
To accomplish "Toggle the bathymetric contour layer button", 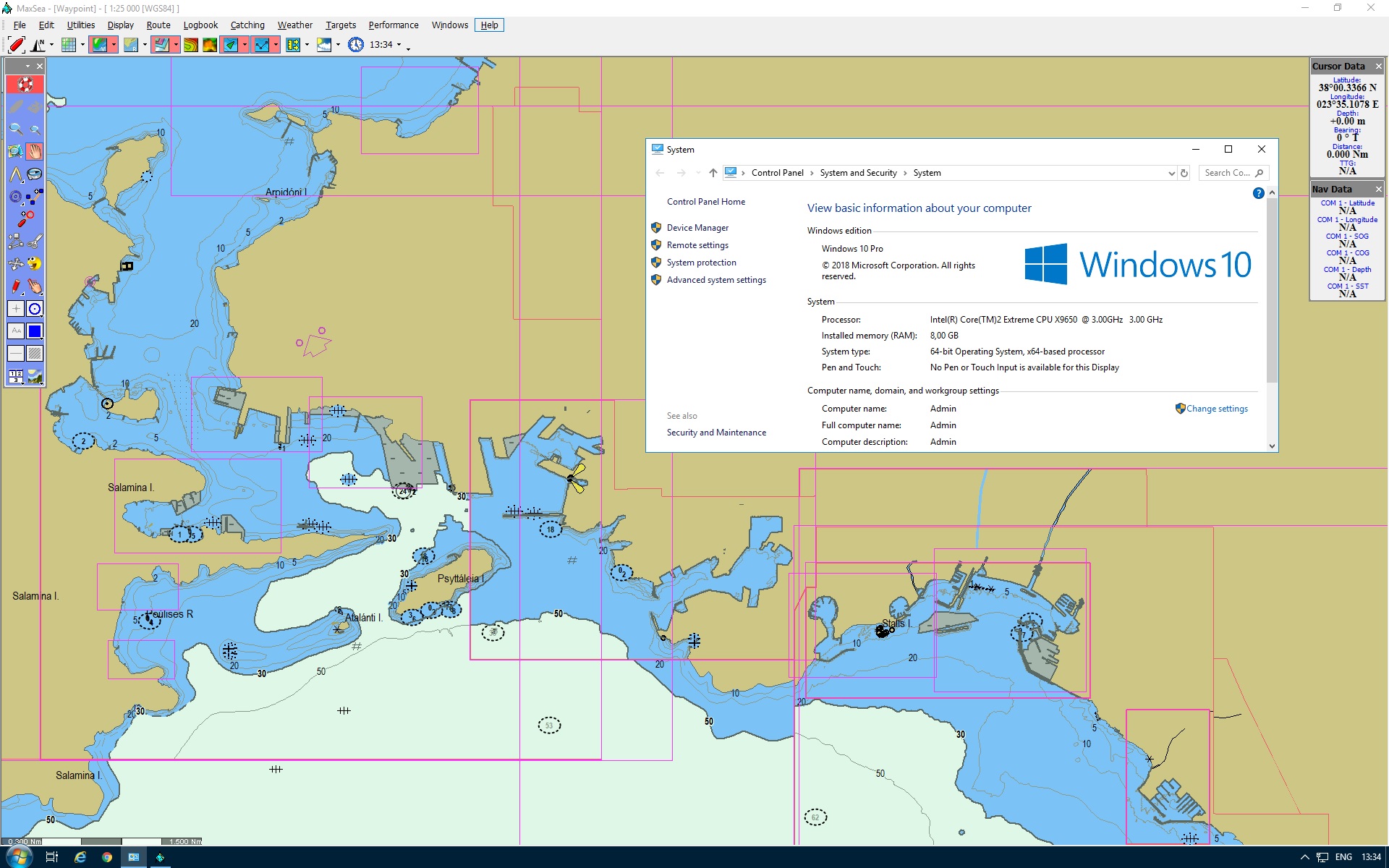I will 191,45.
